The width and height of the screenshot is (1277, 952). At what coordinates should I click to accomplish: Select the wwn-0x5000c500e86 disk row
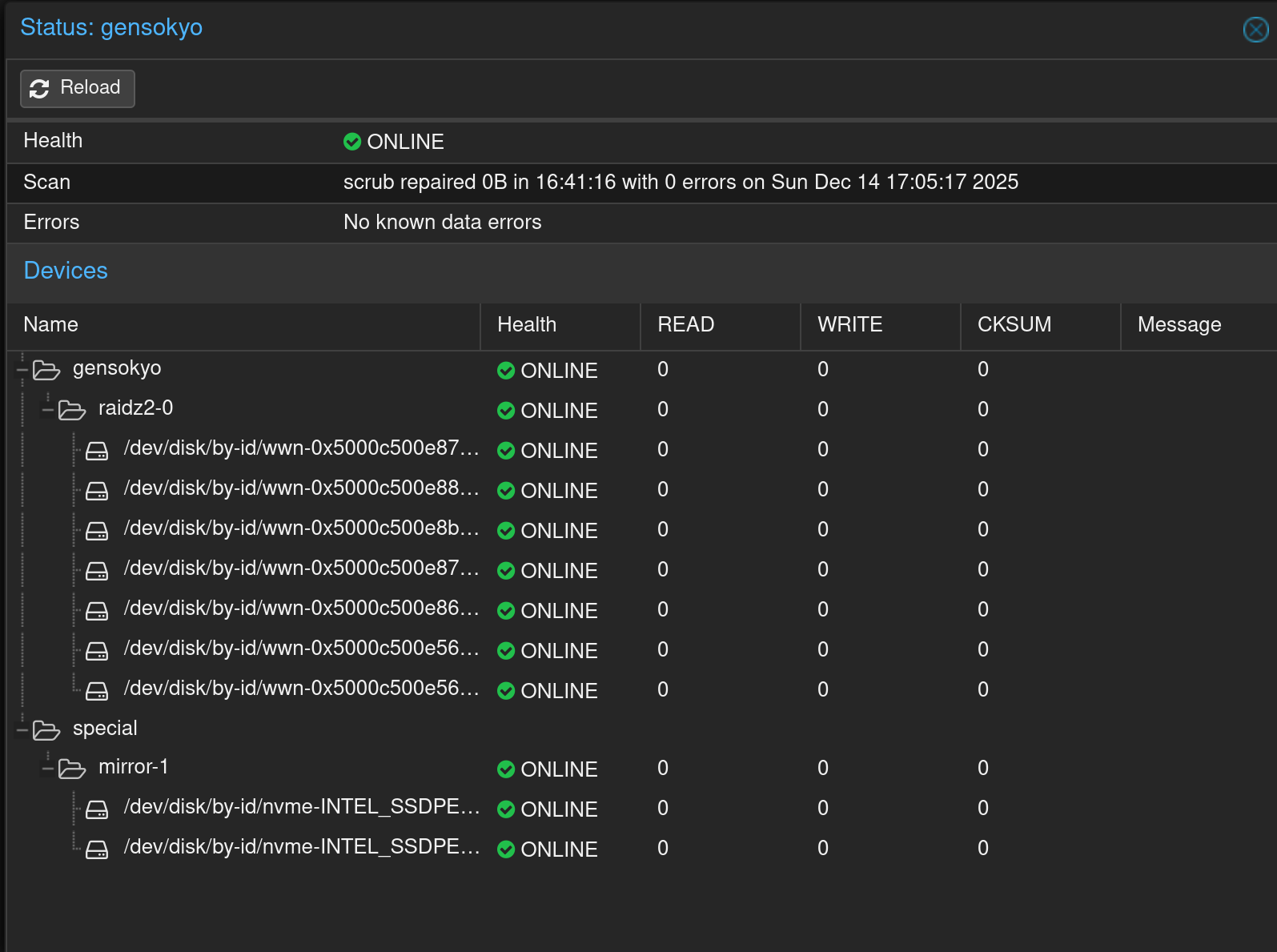pyautogui.click(x=642, y=610)
